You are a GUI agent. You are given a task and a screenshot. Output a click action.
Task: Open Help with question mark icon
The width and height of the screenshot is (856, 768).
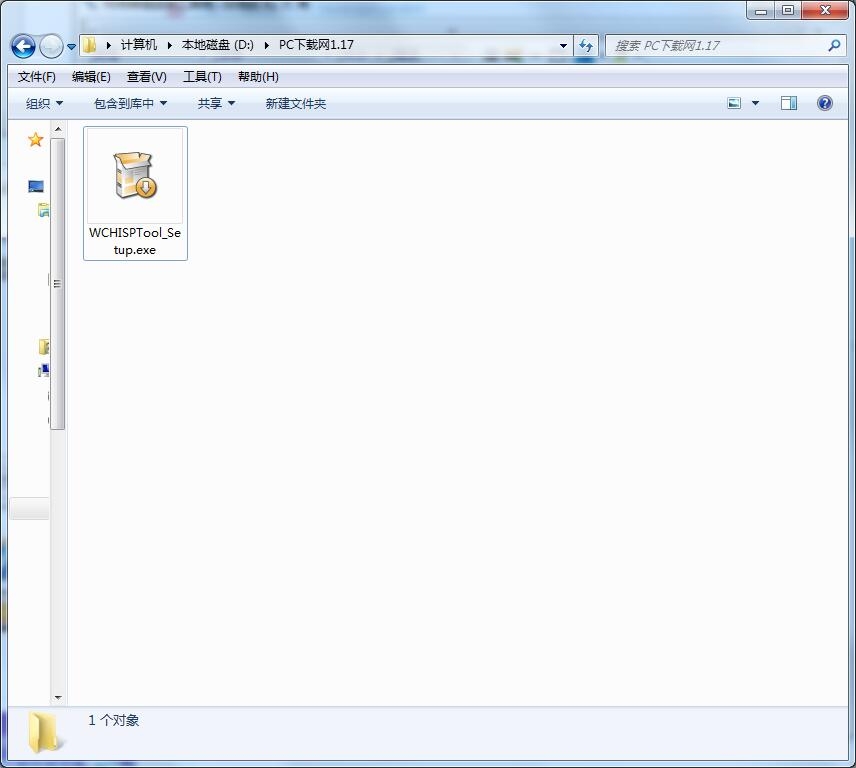[x=825, y=103]
